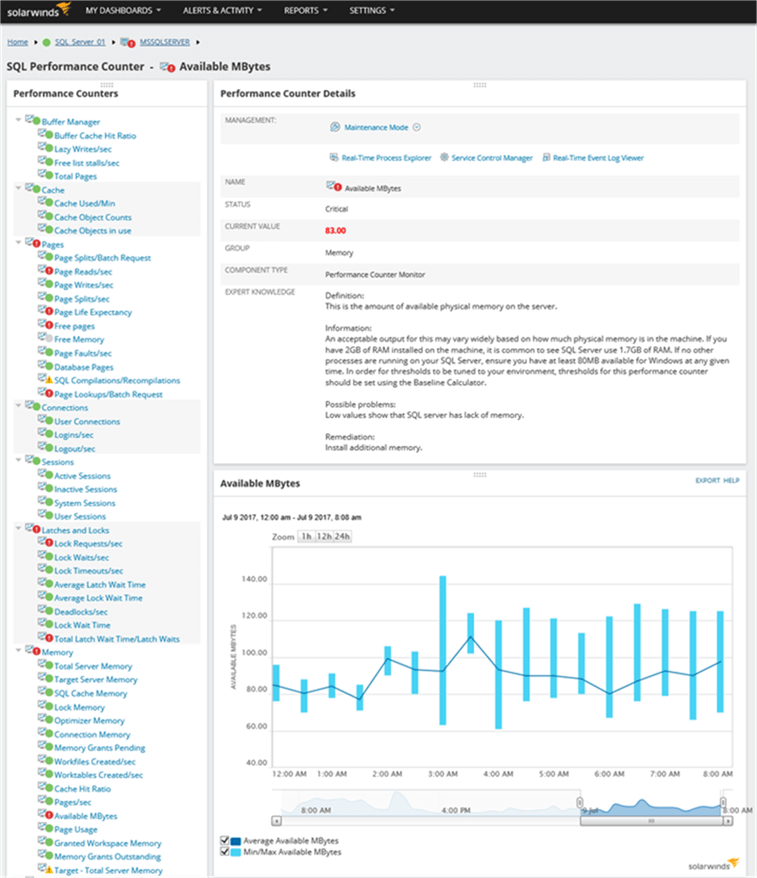Screen dimensions: 757x878
Task: Open the Alerts & Activity menu
Action: [x=222, y=11]
